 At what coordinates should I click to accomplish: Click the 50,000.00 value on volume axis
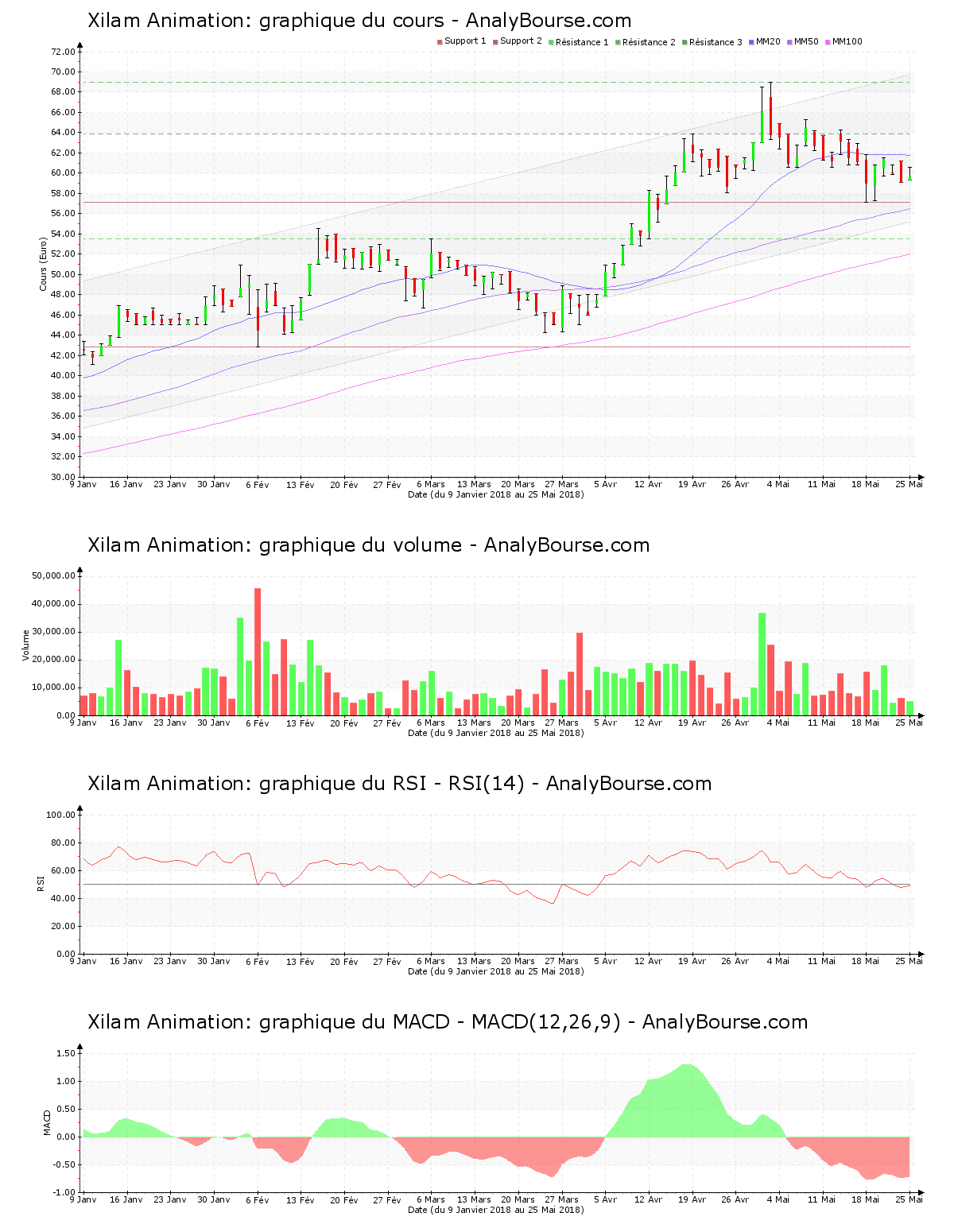[x=54, y=575]
